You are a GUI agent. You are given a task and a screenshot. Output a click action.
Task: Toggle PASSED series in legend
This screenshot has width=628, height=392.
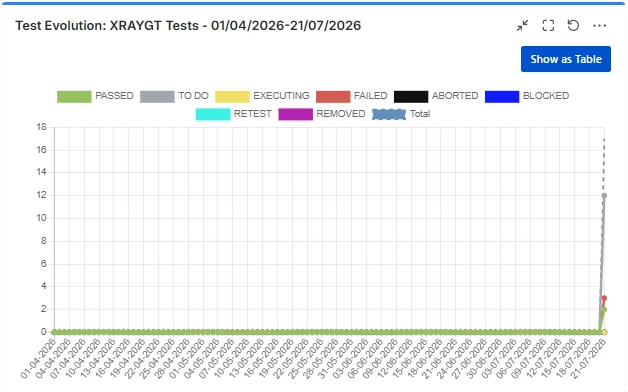[95, 96]
